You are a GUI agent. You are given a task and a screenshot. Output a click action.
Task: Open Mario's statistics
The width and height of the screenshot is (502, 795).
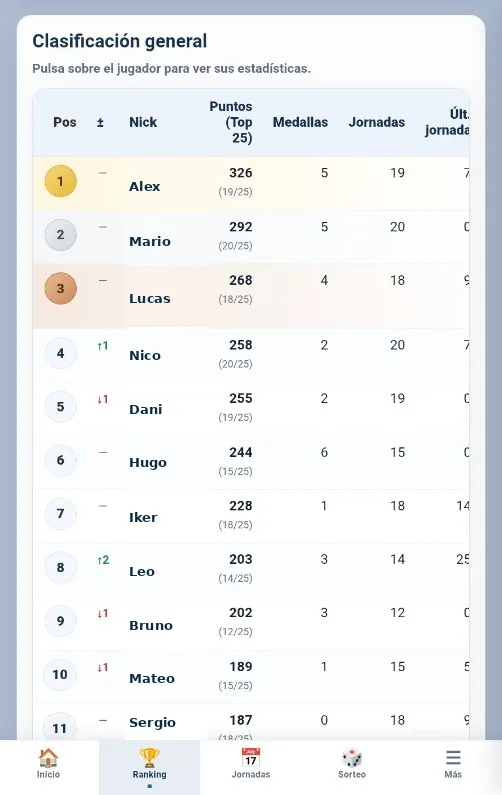click(150, 241)
